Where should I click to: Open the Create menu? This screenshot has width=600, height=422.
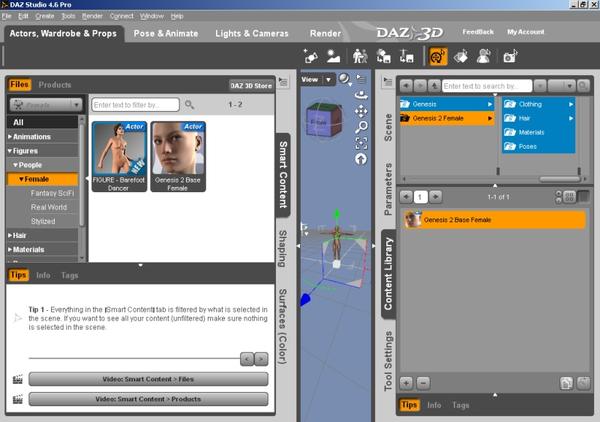pyautogui.click(x=45, y=16)
